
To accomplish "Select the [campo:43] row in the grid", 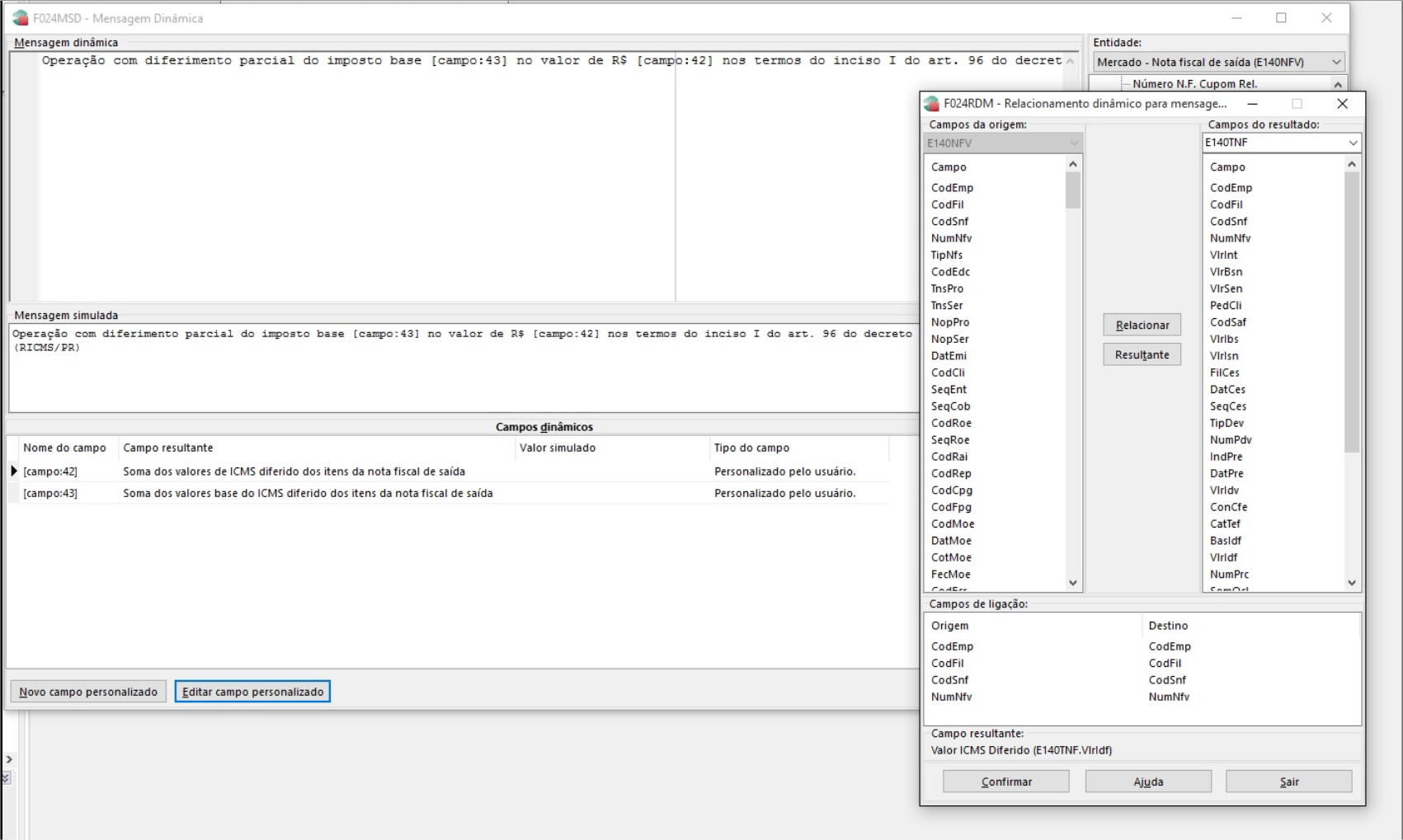I will pos(50,493).
